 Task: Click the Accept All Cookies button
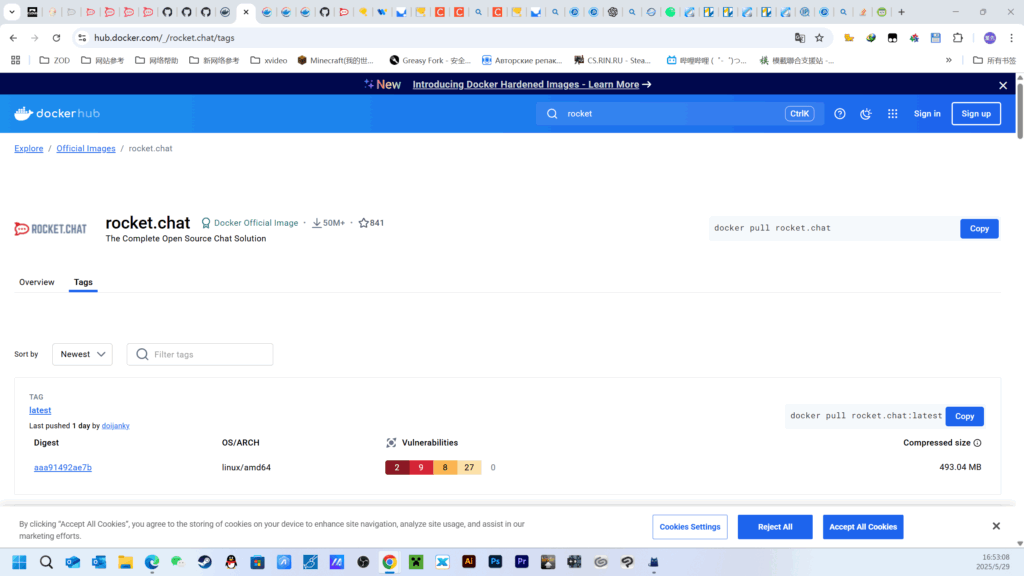(x=863, y=527)
